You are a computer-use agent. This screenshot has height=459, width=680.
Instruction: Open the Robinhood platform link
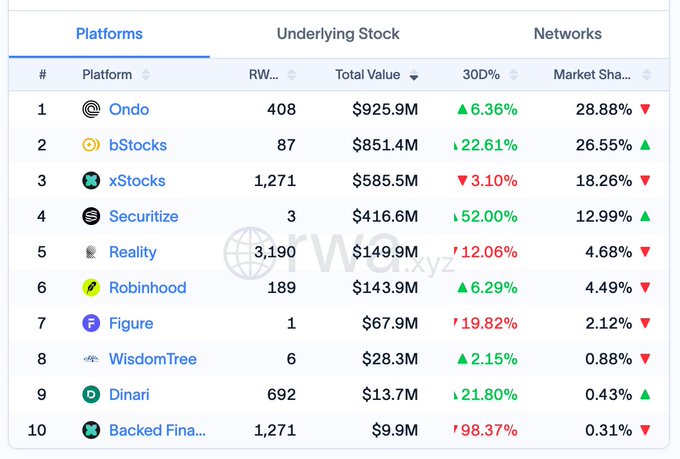click(147, 288)
